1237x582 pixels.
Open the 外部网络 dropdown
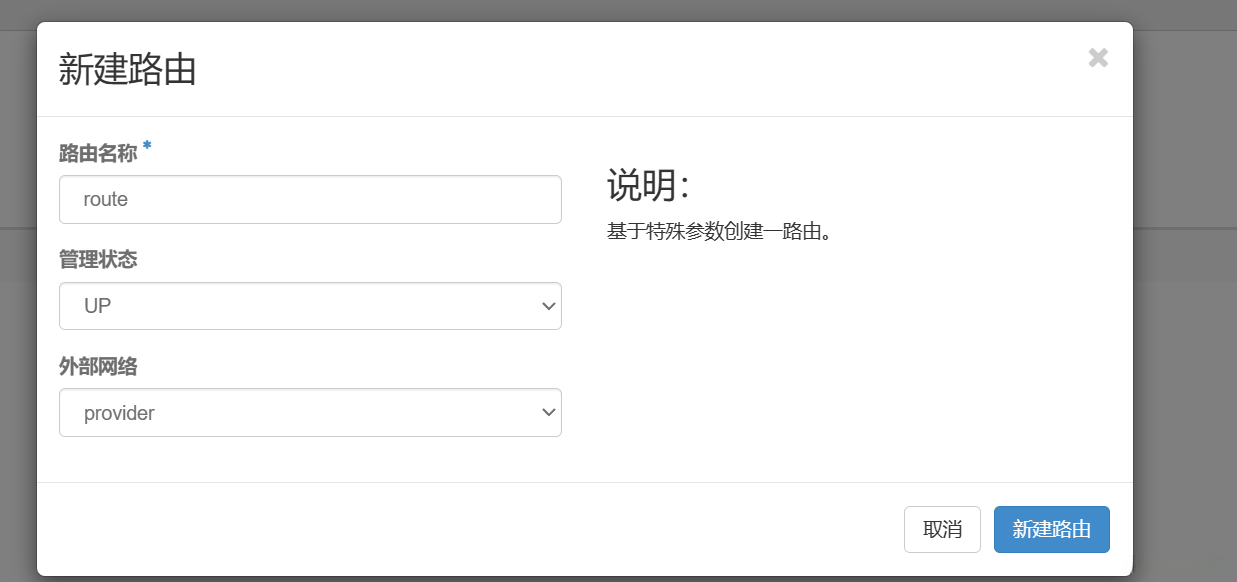click(x=310, y=413)
